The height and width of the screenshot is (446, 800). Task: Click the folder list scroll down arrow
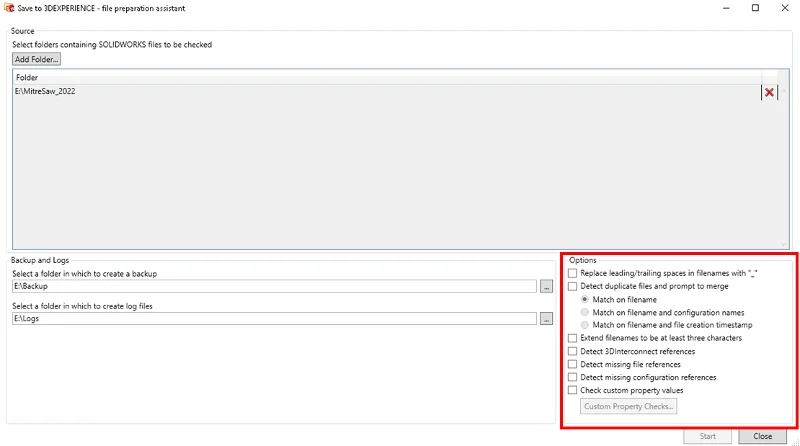pos(784,244)
